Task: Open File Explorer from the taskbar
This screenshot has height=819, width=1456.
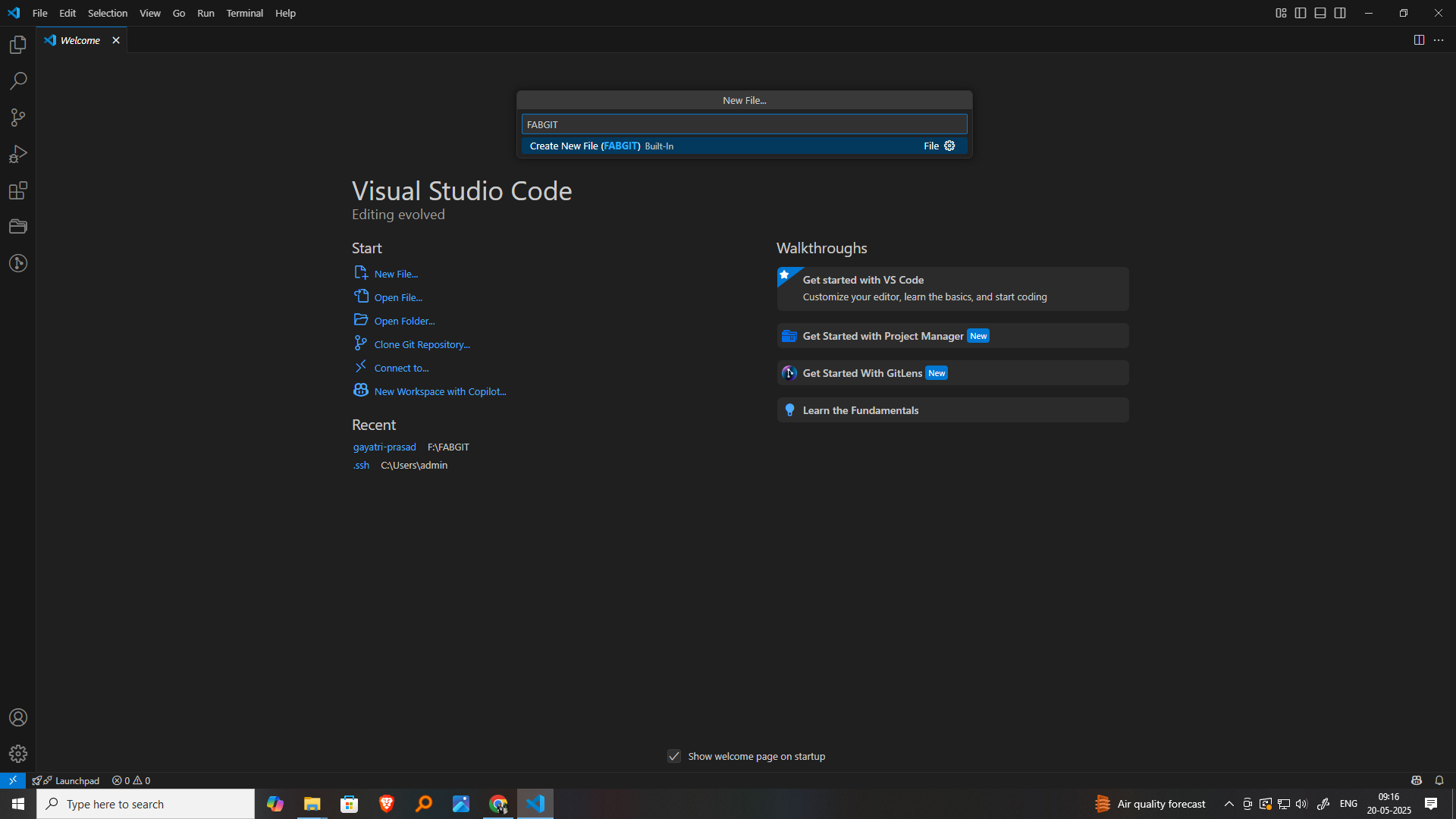Action: click(x=312, y=804)
